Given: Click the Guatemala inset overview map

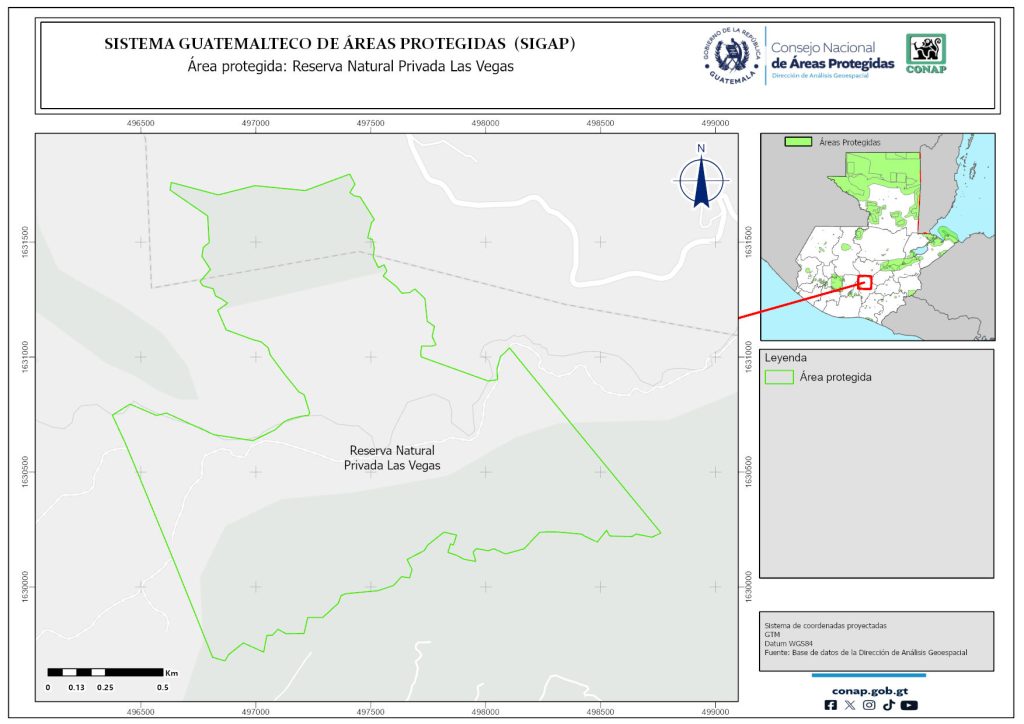Looking at the screenshot, I should pos(877,237).
